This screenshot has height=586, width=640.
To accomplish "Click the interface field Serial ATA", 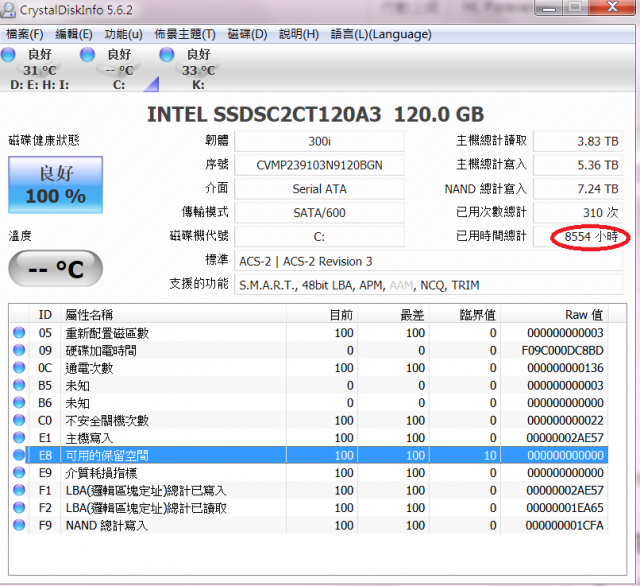I will click(x=319, y=189).
